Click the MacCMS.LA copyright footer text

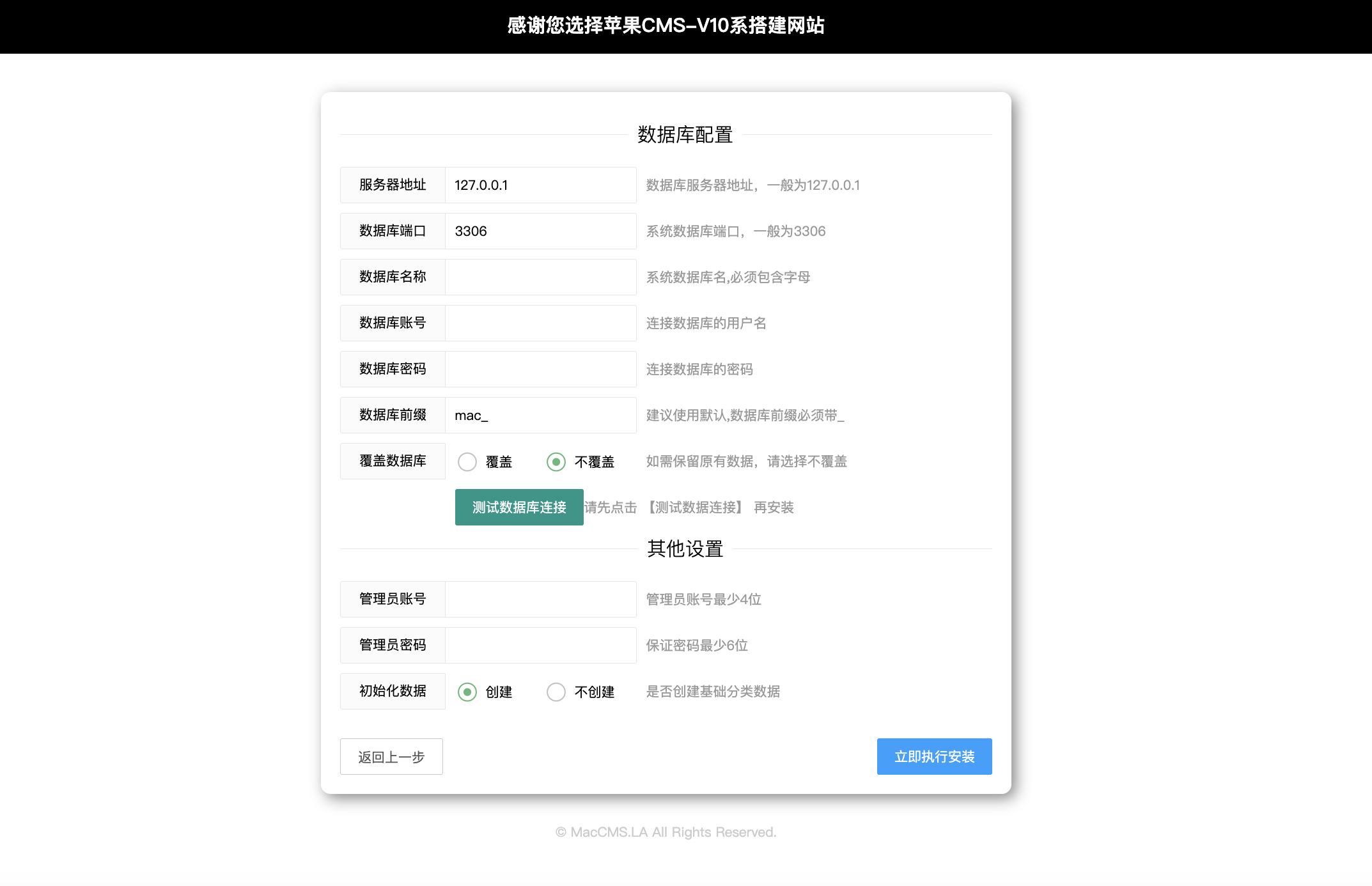click(666, 832)
